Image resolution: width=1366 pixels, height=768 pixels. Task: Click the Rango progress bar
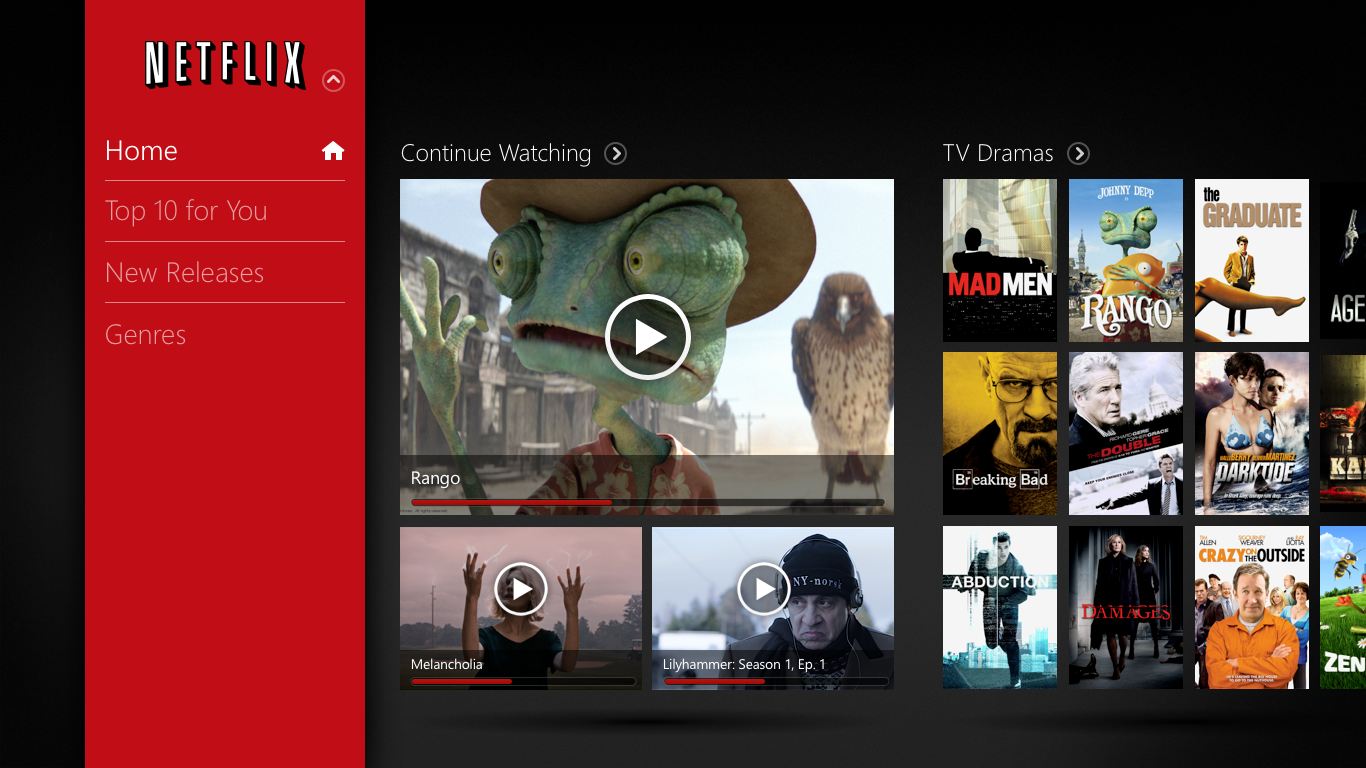[x=647, y=502]
